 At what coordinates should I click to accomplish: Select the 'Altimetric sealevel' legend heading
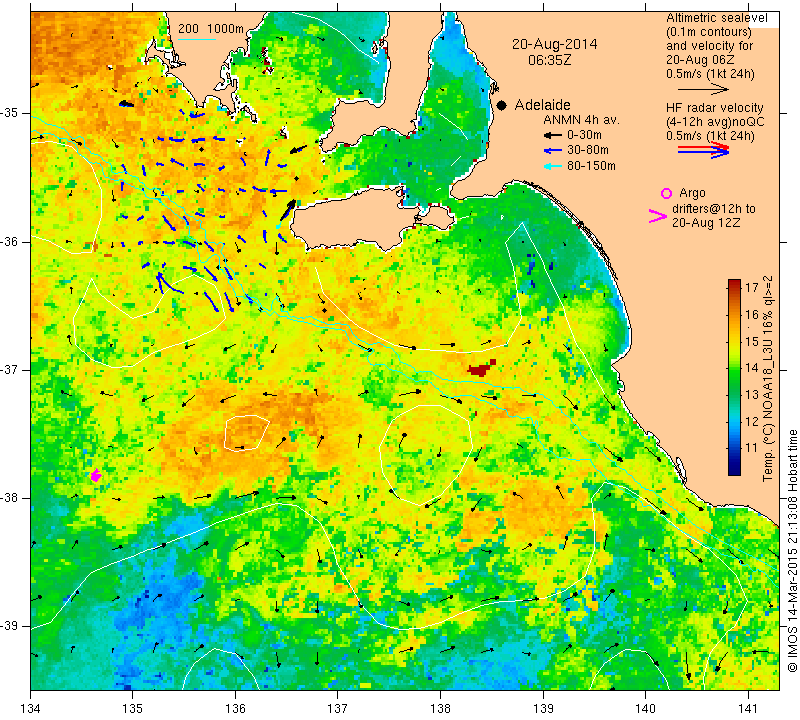pos(716,18)
